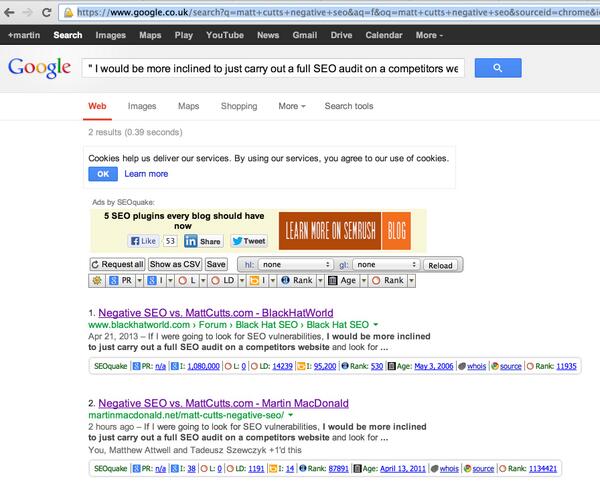Click the SEMrush L links parameter button

pos(187,280)
